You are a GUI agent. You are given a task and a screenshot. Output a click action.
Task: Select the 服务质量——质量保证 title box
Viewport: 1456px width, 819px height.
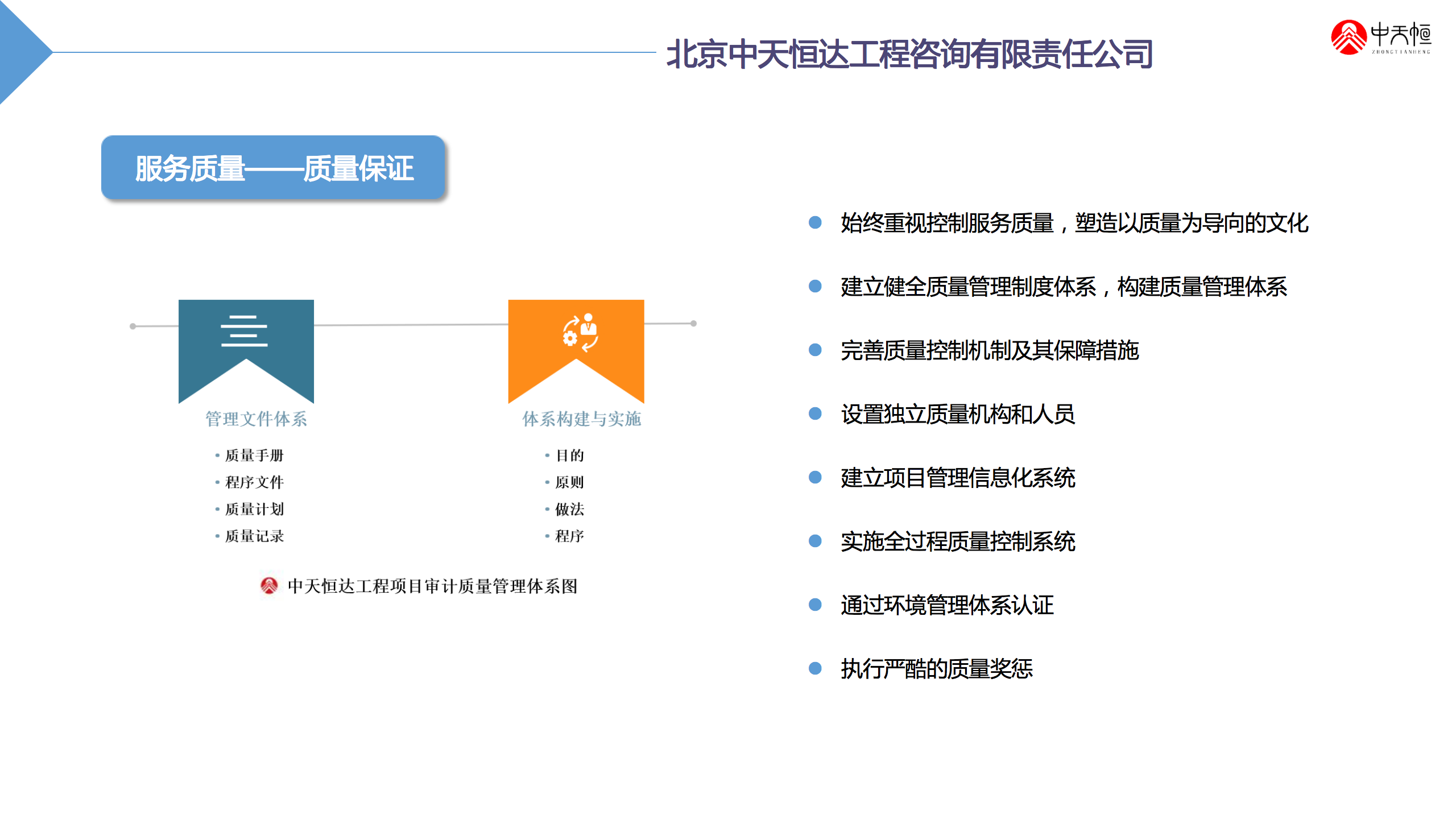[x=273, y=168]
